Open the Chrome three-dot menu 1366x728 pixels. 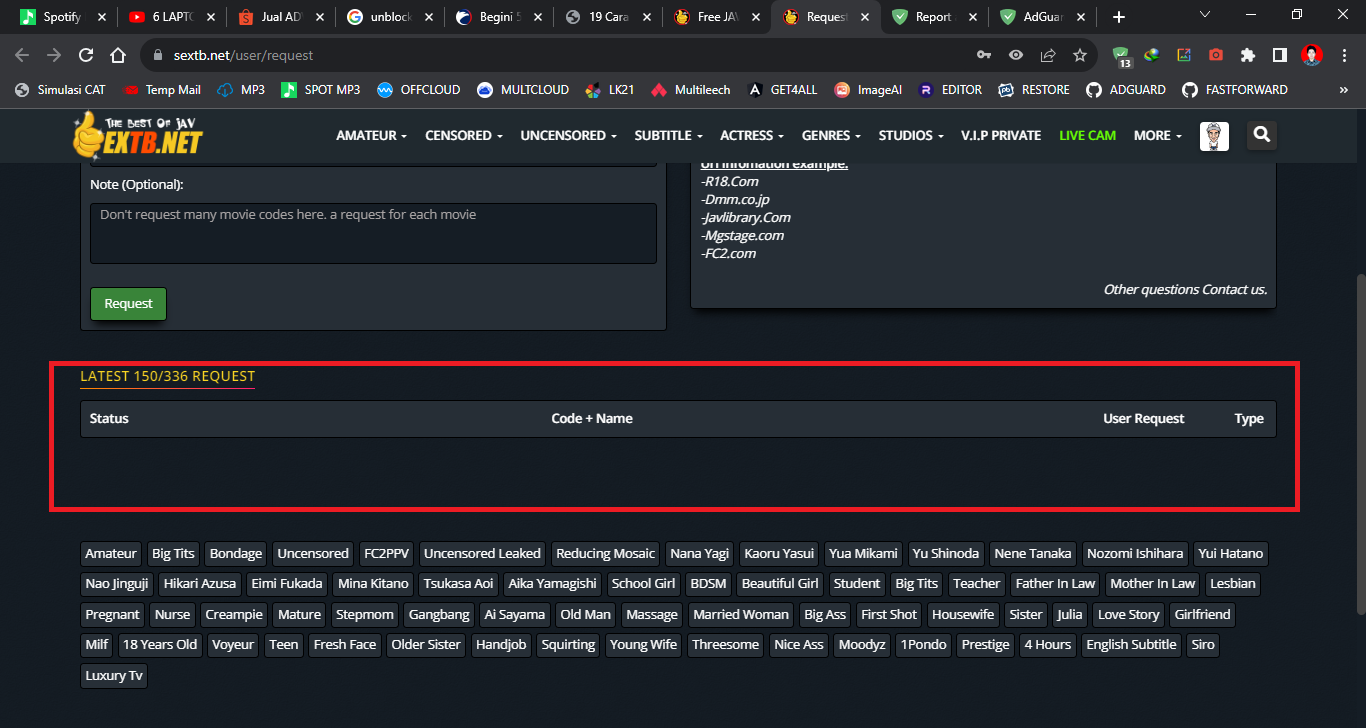click(x=1344, y=55)
